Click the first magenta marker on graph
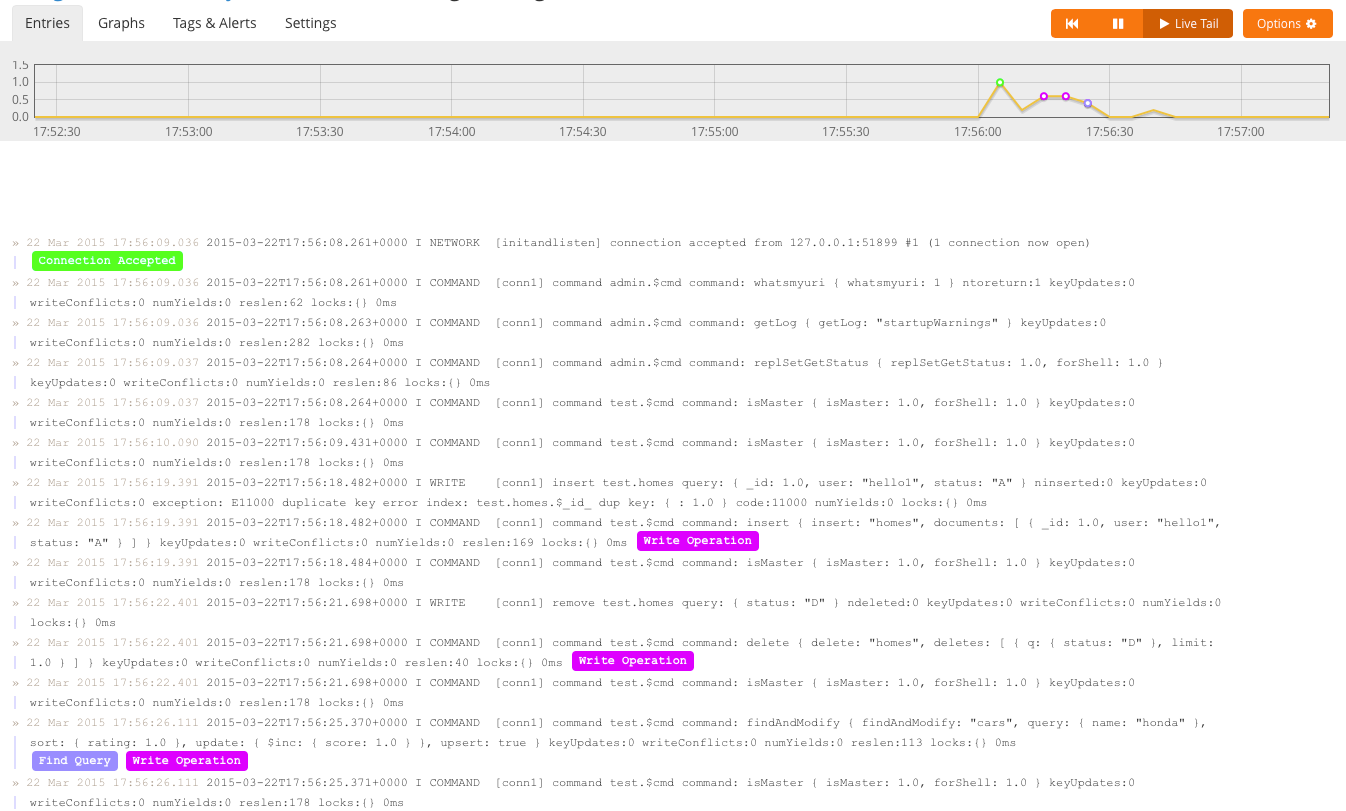The height and width of the screenshot is (811, 1346). point(1043,97)
